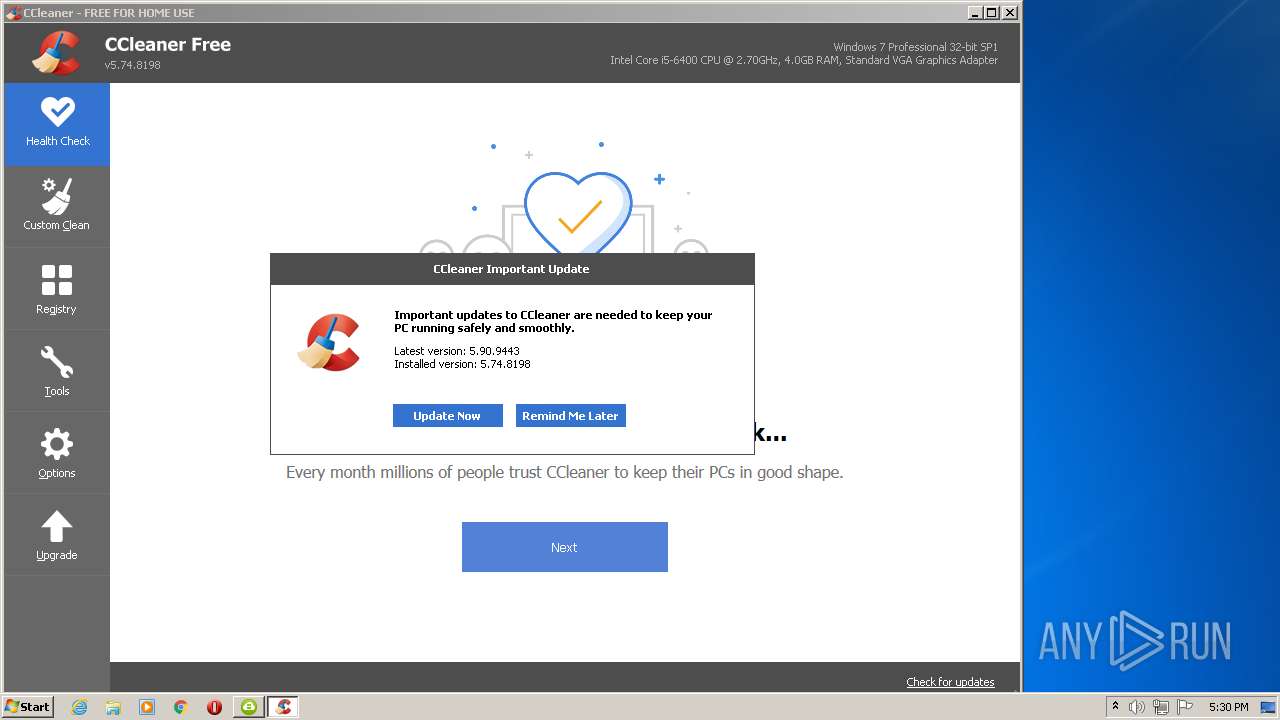The height and width of the screenshot is (720, 1280).
Task: Click Remind Me Later button
Action: click(x=570, y=416)
